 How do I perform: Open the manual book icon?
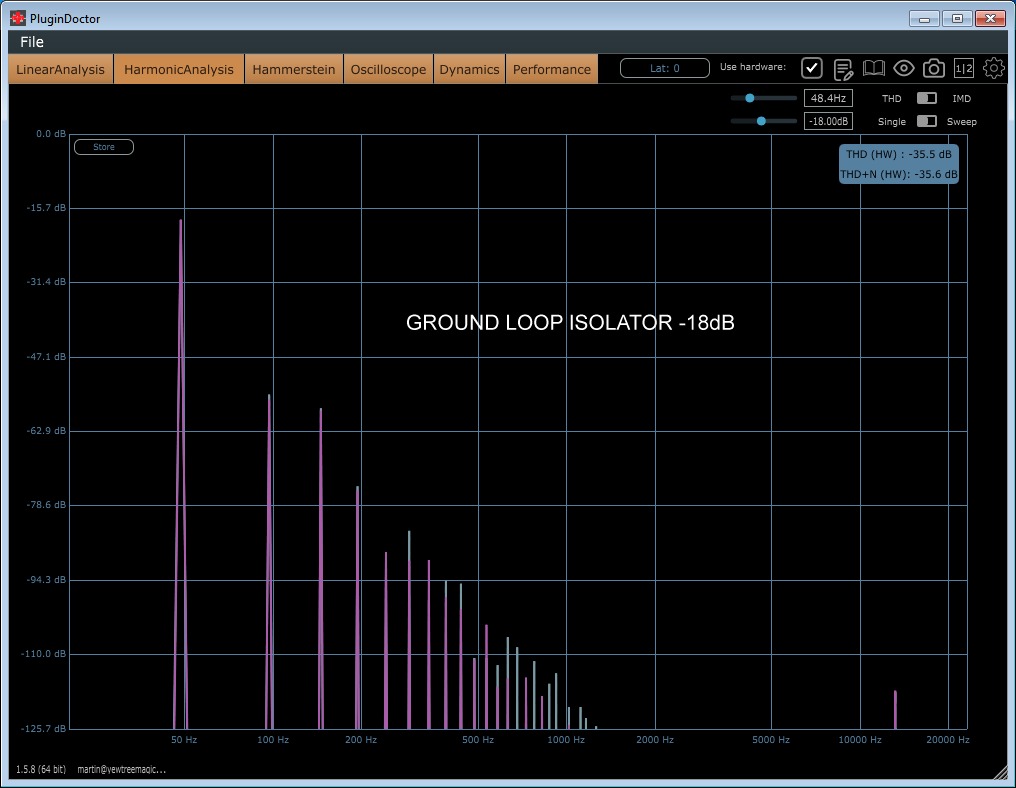874,68
